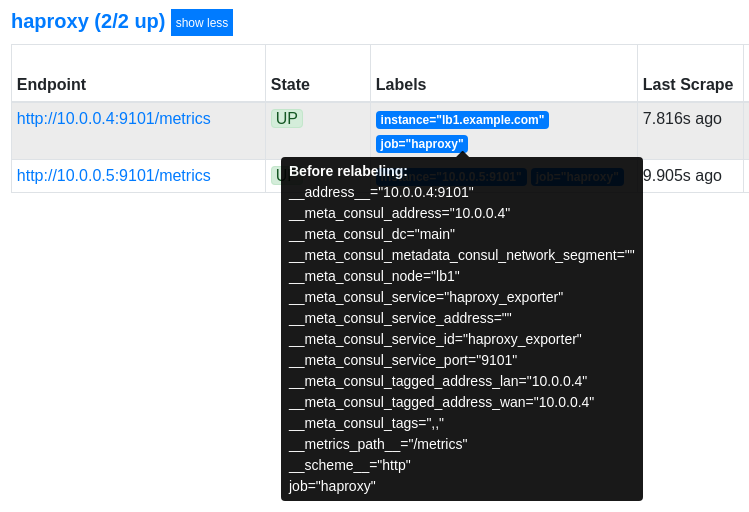
Task: Click the haproxy (2/2 up) heading link
Action: tap(88, 21)
